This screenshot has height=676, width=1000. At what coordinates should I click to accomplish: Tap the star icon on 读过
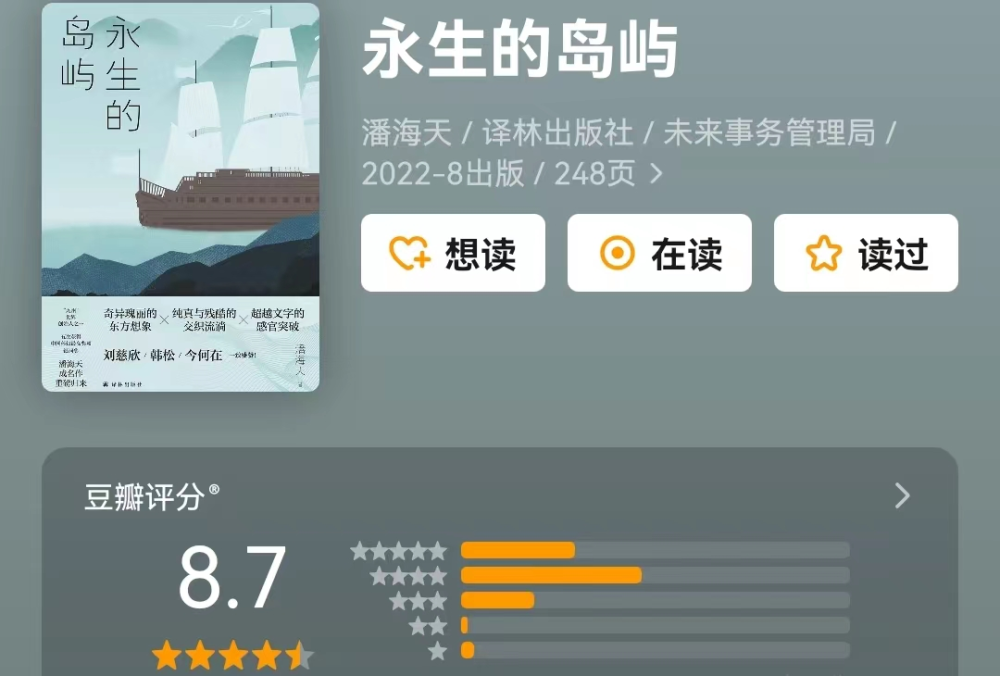pos(823,253)
